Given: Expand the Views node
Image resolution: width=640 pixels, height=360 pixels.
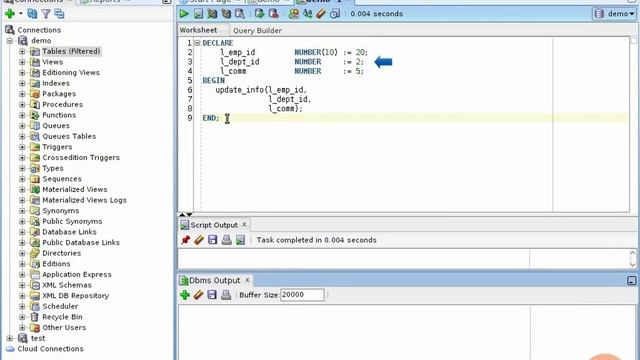Looking at the screenshot, I should pos(22,62).
